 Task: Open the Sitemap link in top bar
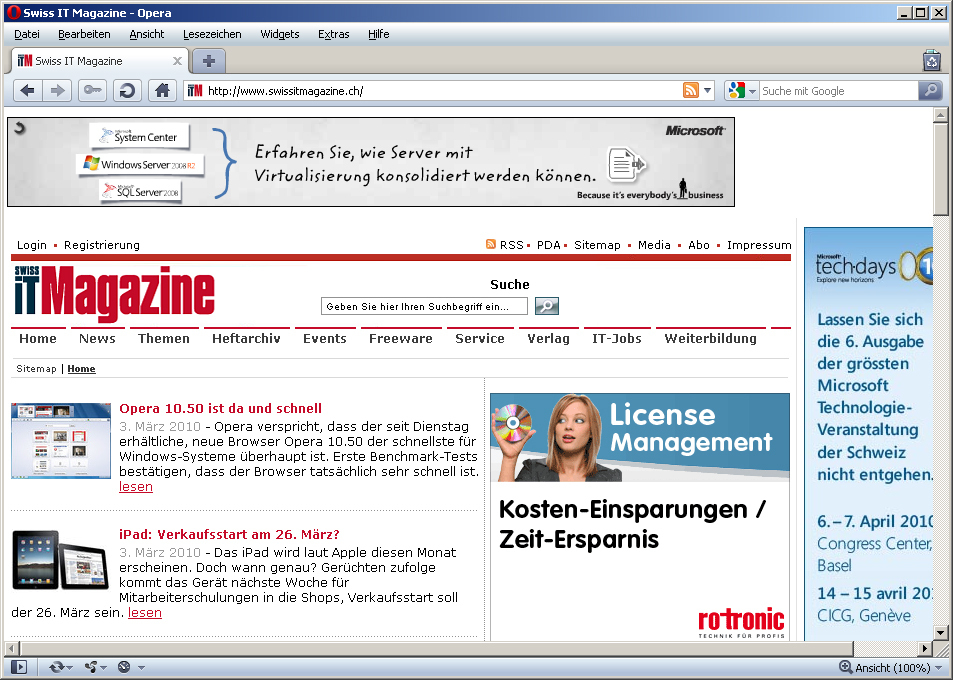[597, 245]
